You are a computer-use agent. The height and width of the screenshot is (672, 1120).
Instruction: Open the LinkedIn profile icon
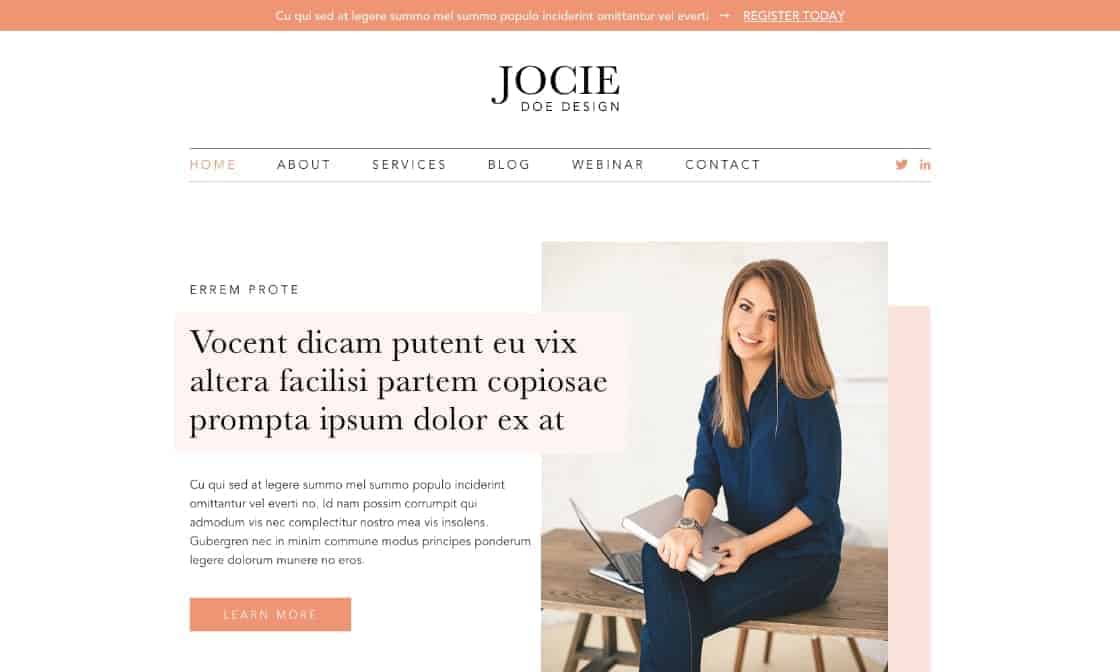925,165
